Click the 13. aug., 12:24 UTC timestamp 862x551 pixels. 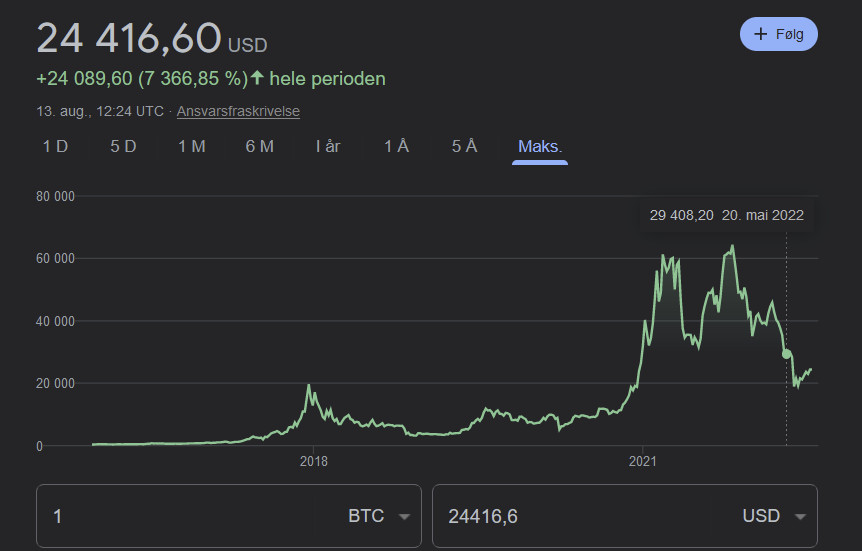tap(100, 111)
